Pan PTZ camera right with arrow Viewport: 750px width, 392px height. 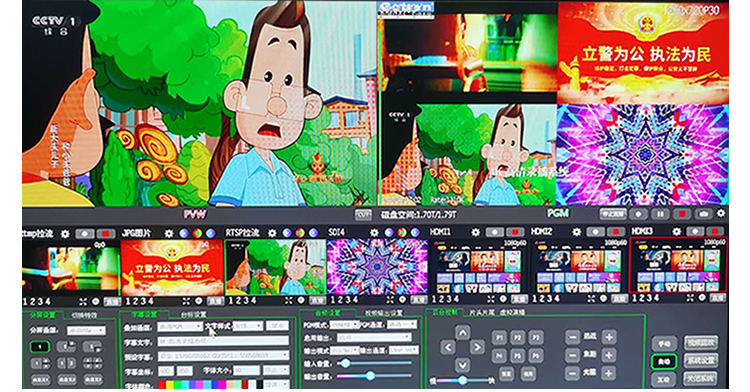click(x=477, y=347)
